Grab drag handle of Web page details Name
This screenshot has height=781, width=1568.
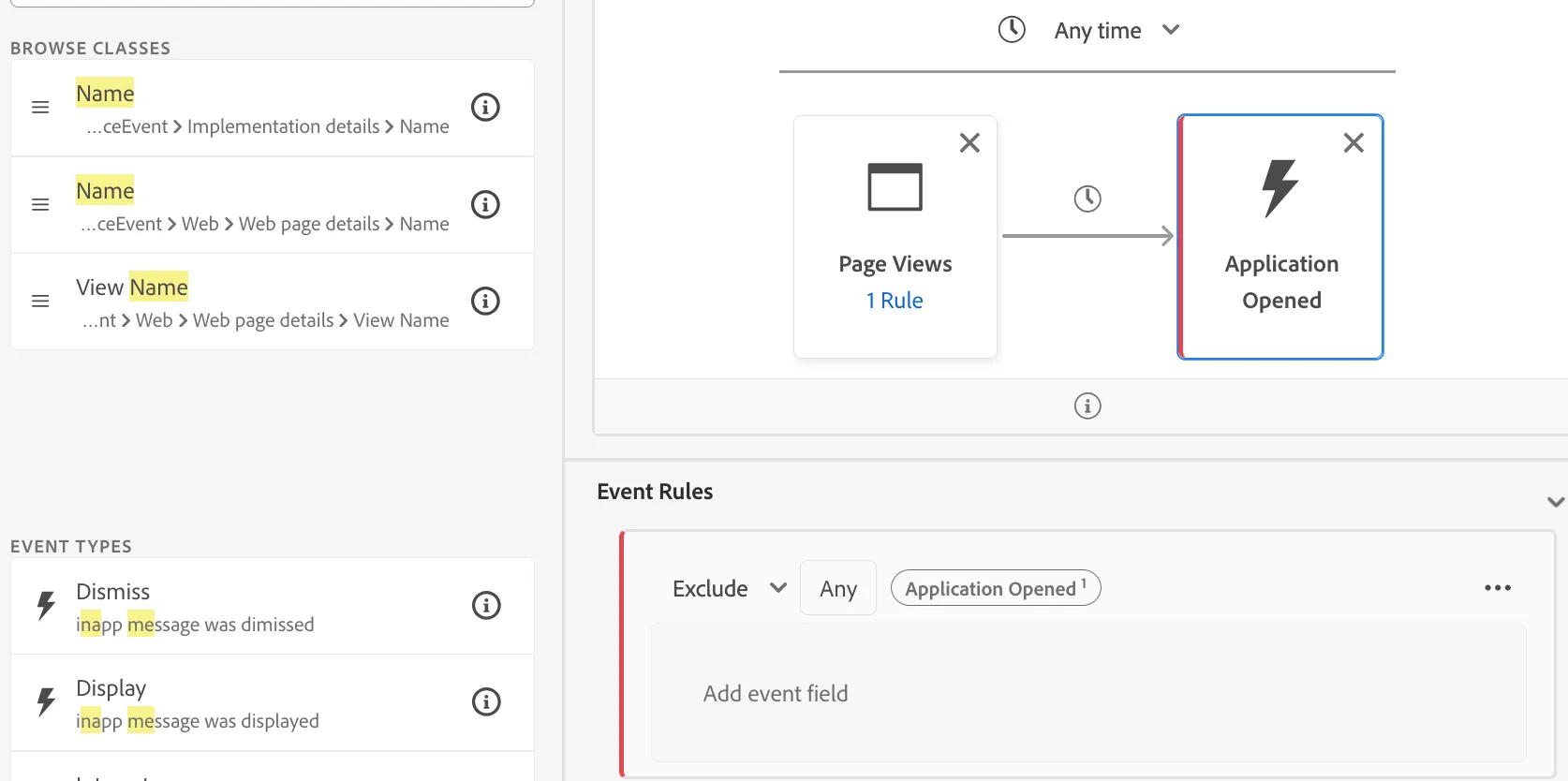tap(40, 204)
